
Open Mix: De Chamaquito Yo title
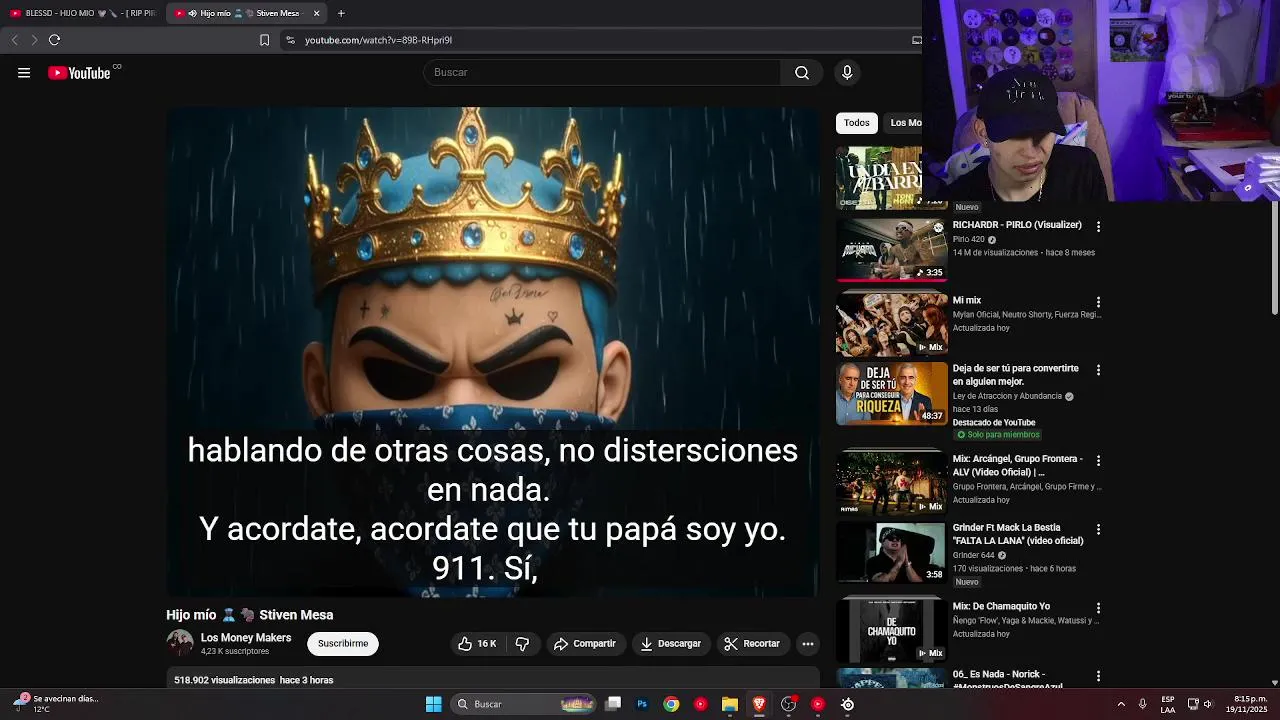coord(1001,606)
